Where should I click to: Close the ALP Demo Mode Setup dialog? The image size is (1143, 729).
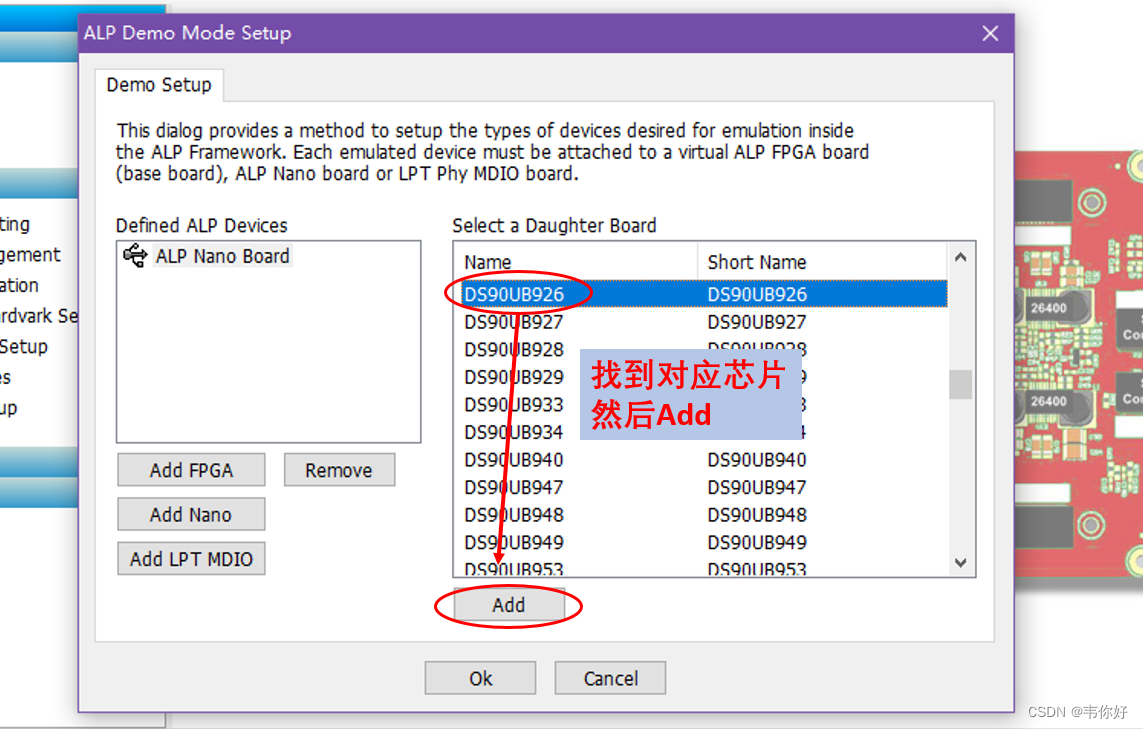click(x=990, y=34)
